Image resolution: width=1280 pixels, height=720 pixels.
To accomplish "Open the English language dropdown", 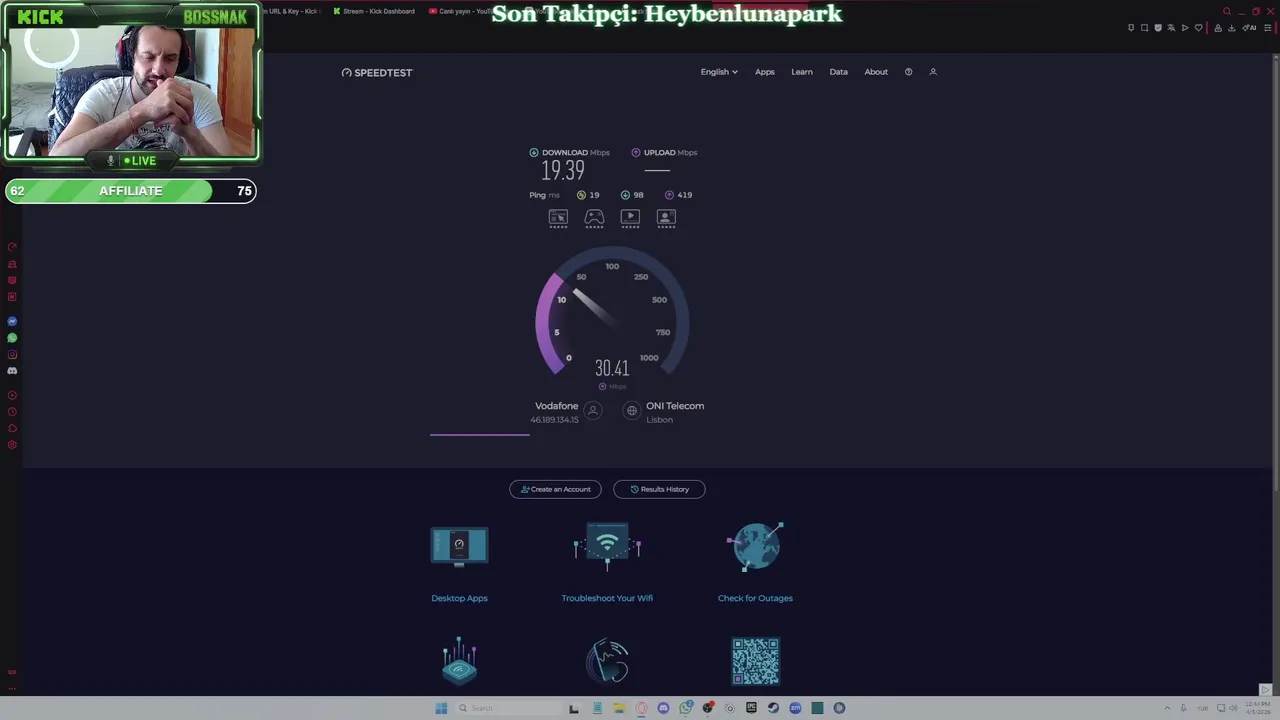I will click(719, 72).
